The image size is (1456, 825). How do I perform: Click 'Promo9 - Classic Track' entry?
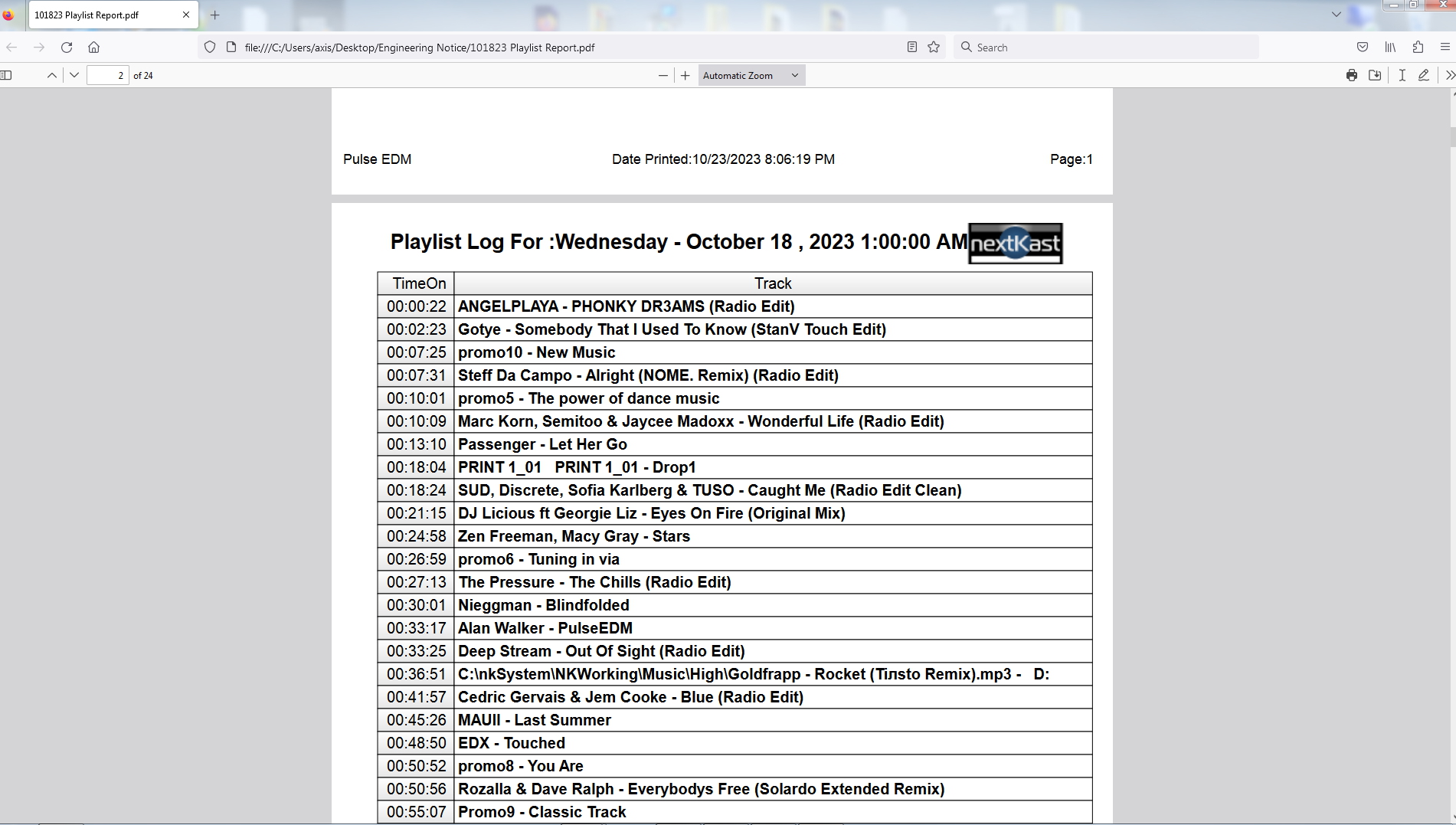click(735, 812)
